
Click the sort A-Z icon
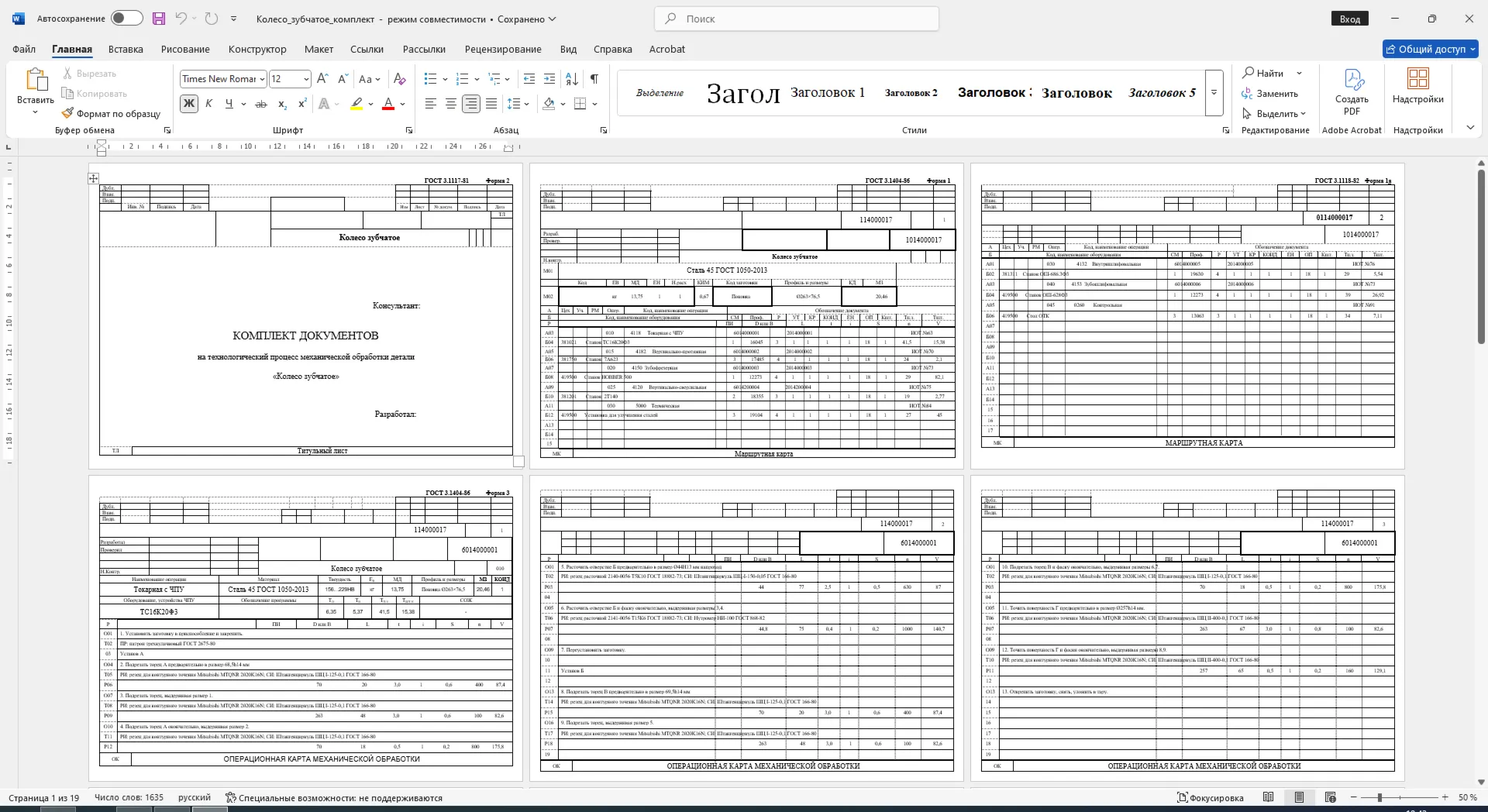click(572, 79)
